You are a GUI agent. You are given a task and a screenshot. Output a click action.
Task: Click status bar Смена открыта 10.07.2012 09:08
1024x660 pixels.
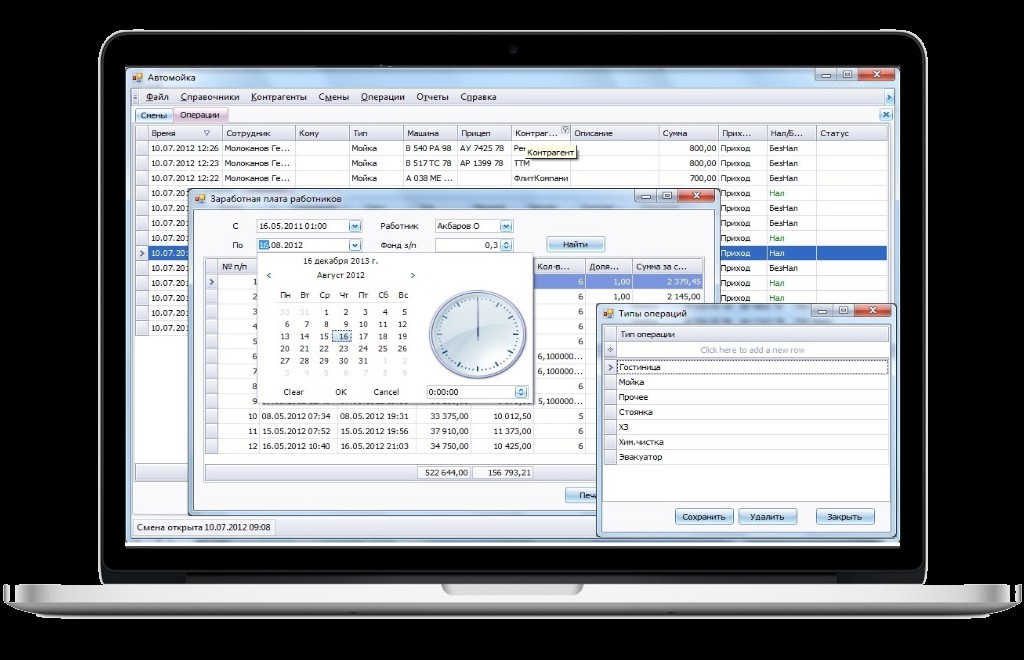203,527
